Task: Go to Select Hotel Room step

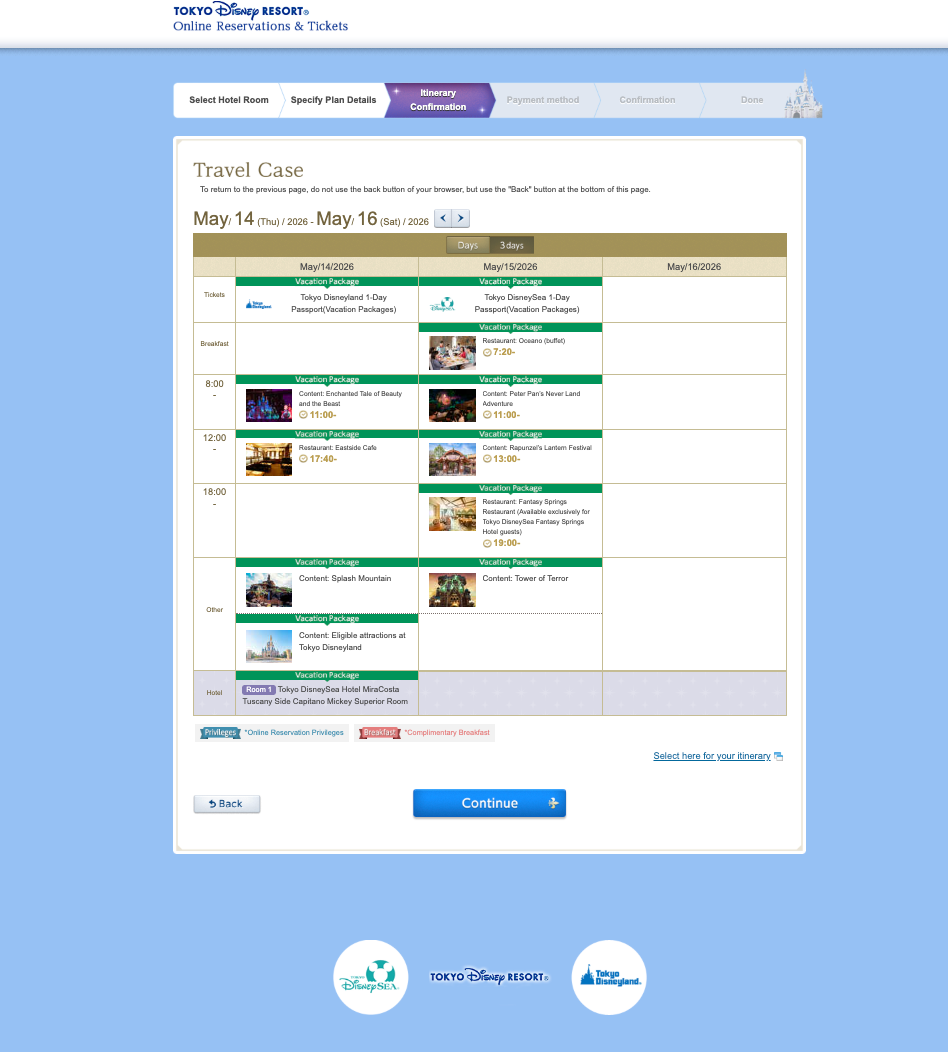Action: coord(228,100)
